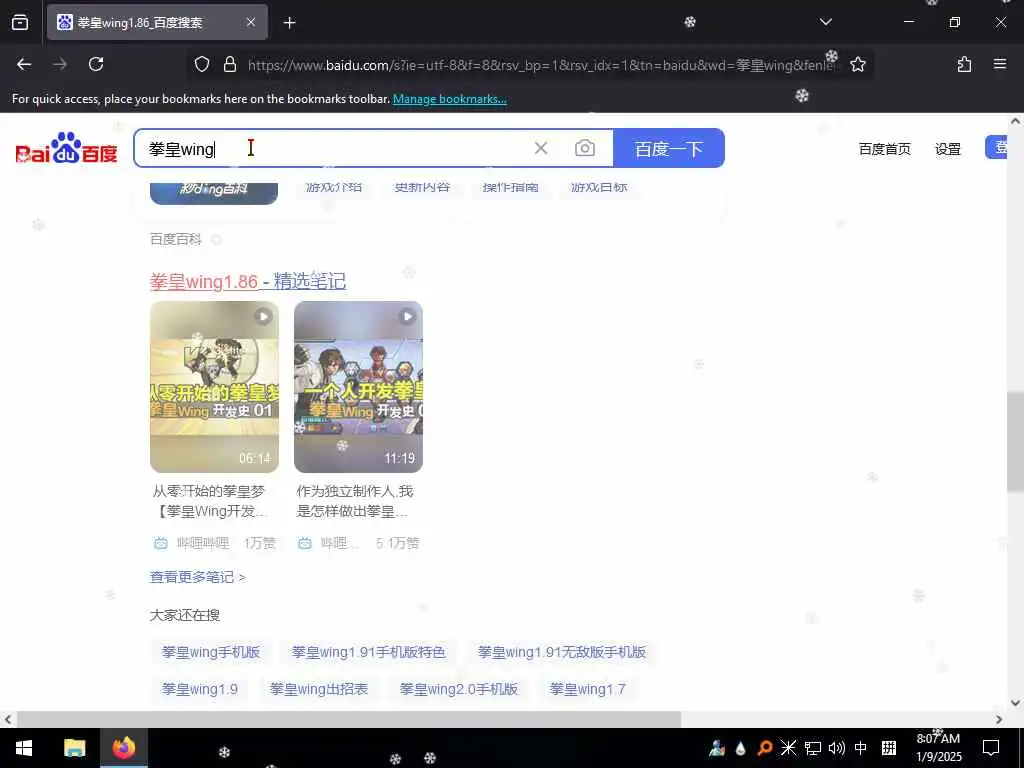This screenshot has width=1024, height=768.
Task: Click play icon on 11:19 video
Action: tap(408, 317)
